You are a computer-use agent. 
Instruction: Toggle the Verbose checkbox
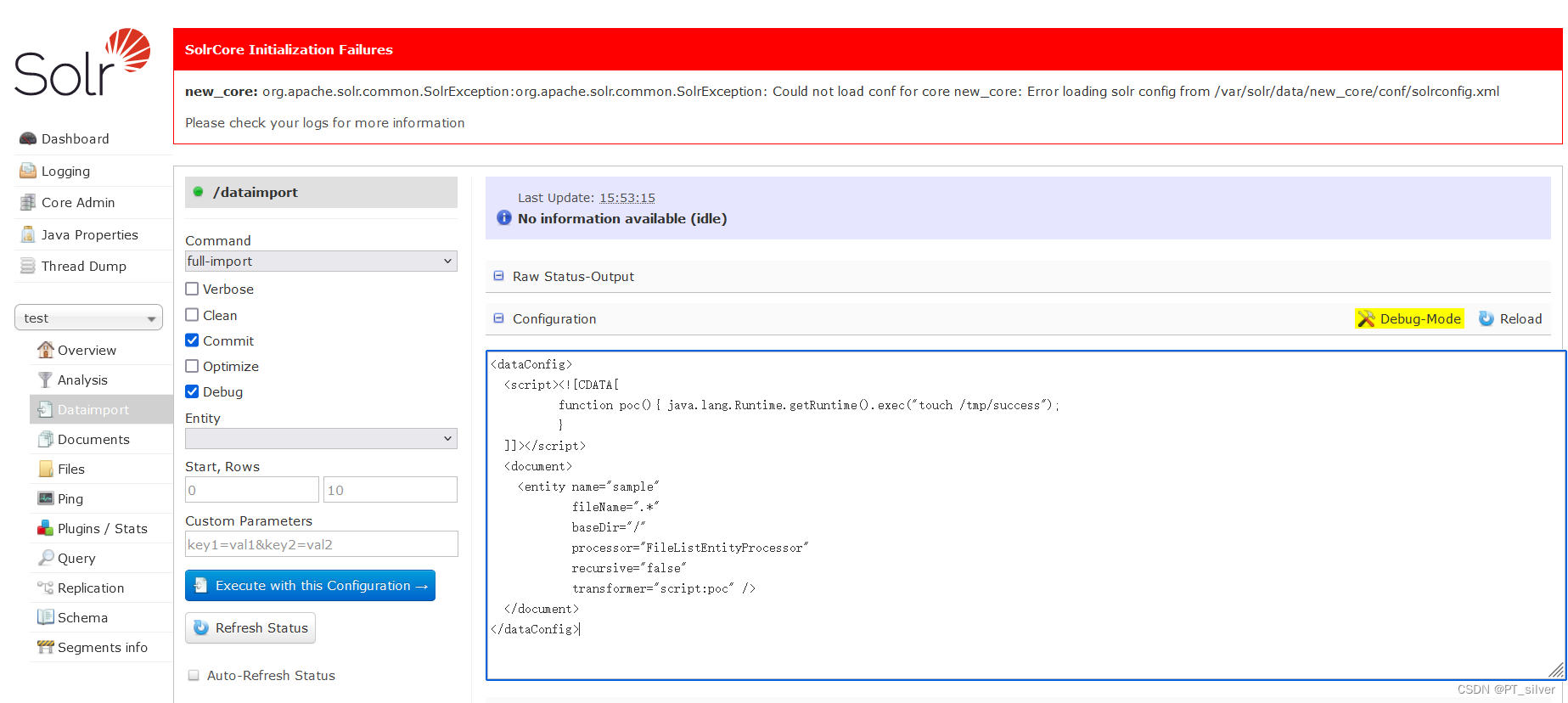[x=192, y=289]
